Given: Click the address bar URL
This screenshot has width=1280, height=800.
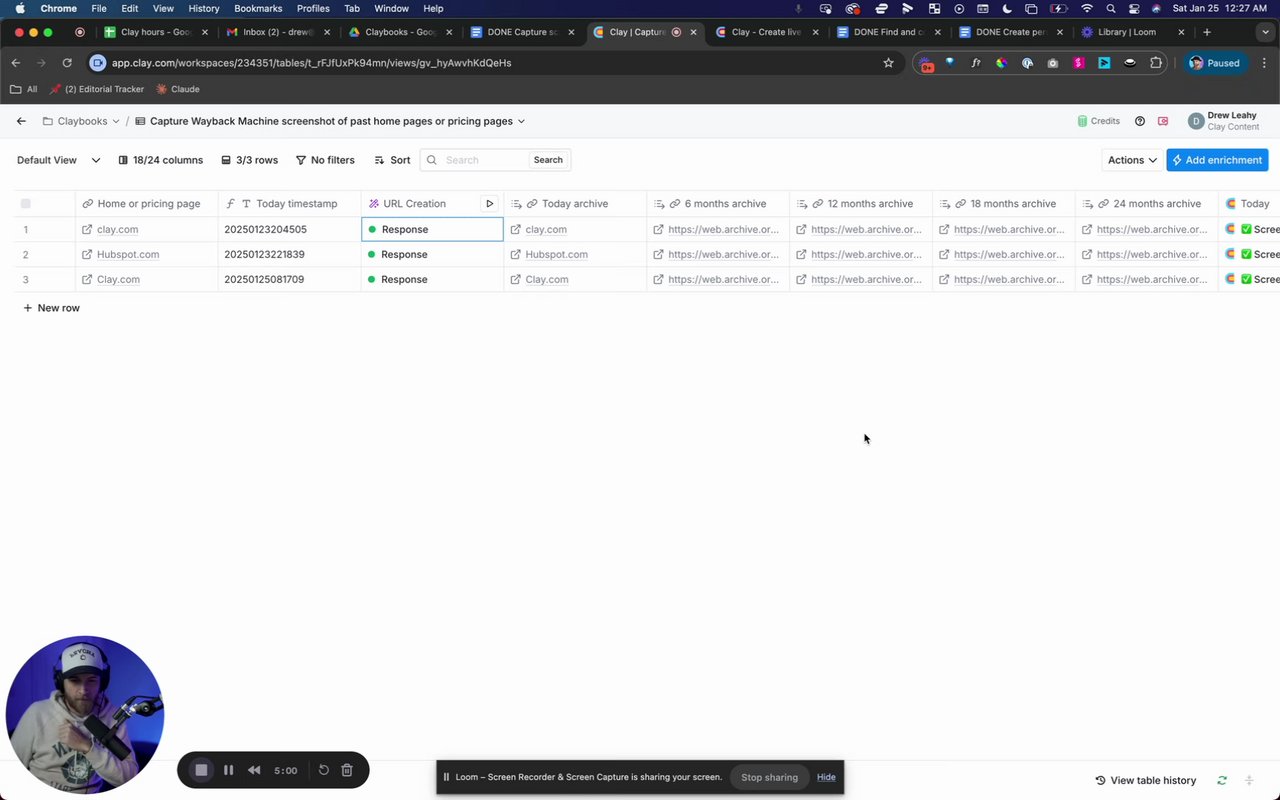Looking at the screenshot, I should click(x=311, y=63).
